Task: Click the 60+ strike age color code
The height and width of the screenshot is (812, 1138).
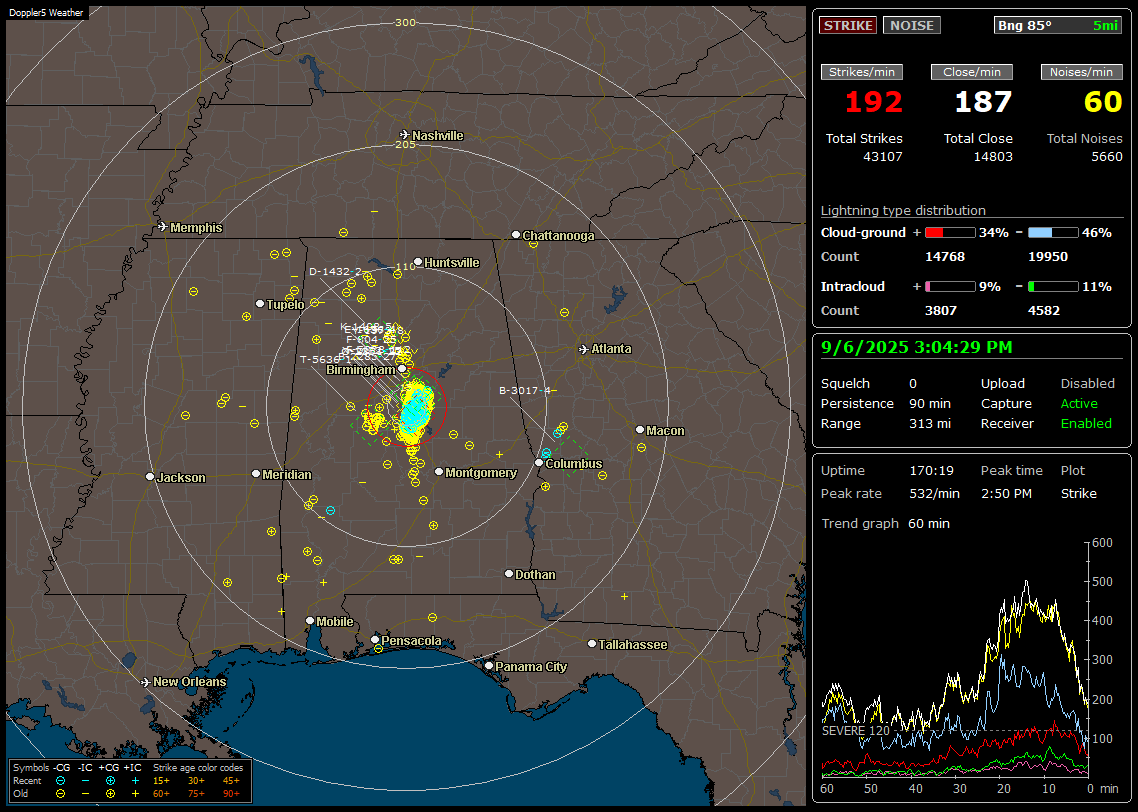Action: coord(161,794)
